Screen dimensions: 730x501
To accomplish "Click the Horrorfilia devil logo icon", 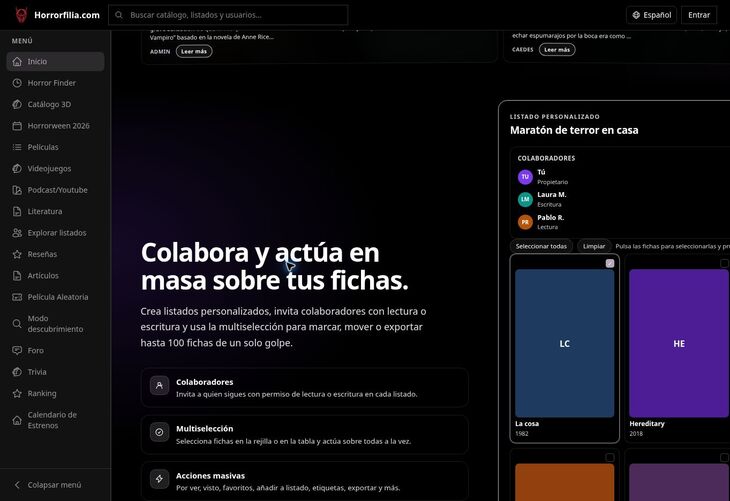I will pos(21,15).
